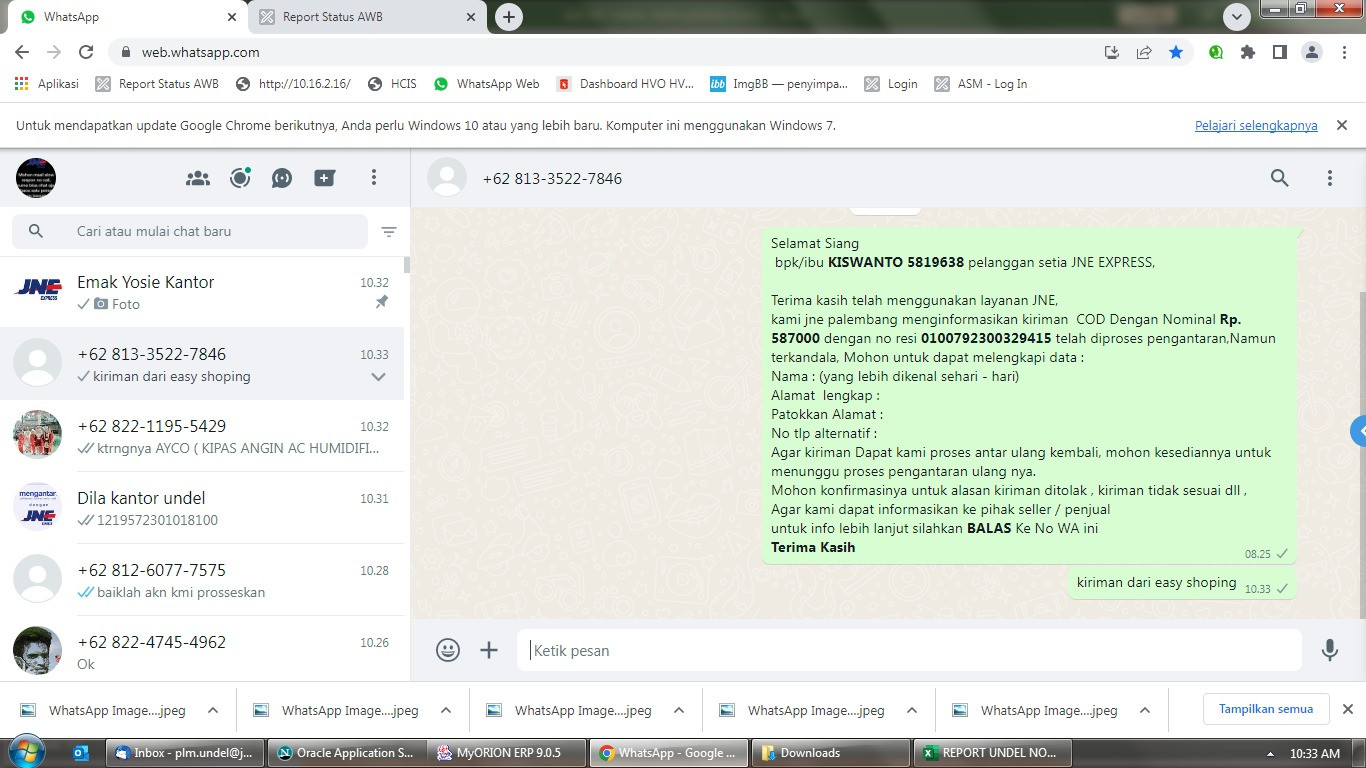Open chat with +62 812-6077-7575
Screen dimensions: 1366x768
[205, 580]
